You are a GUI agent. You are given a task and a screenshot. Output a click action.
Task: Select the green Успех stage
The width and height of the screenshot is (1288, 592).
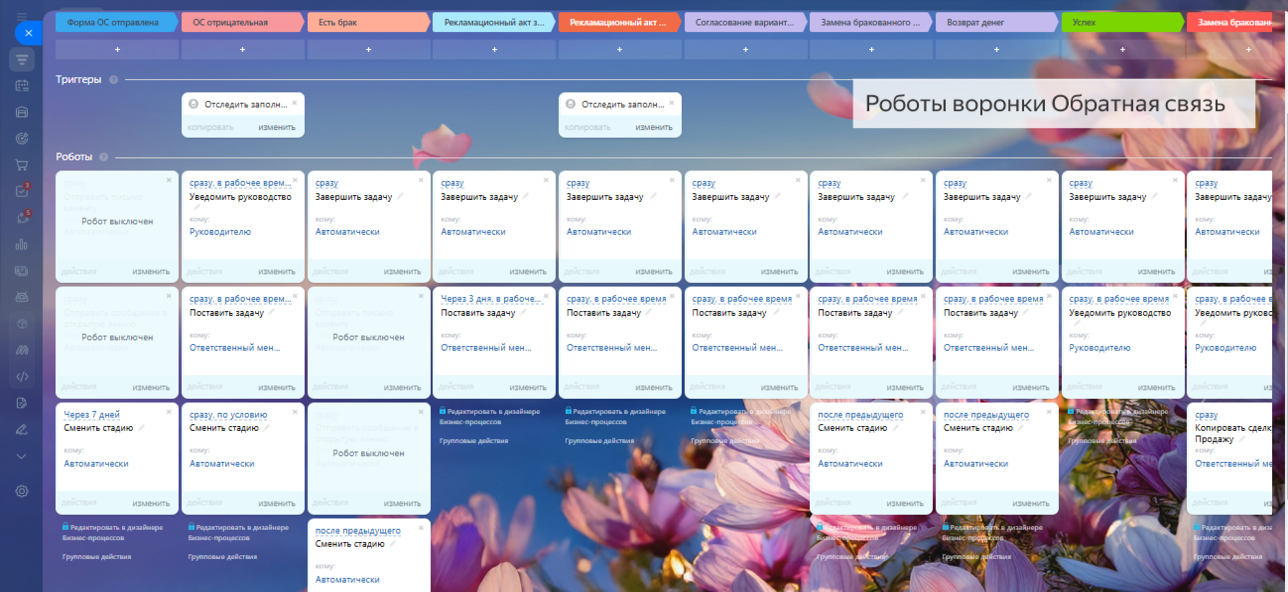(x=1123, y=22)
